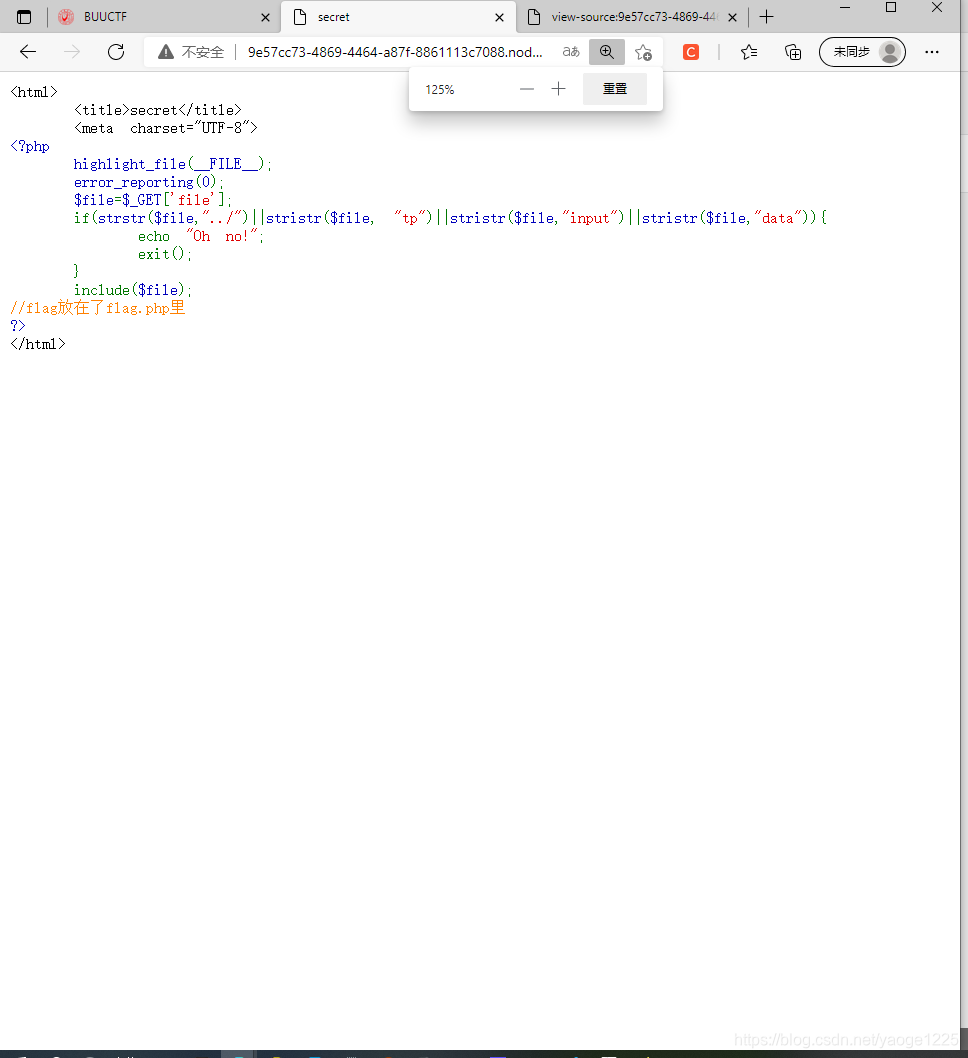Image resolution: width=968 pixels, height=1058 pixels.
Task: Open a new browser tab
Action: coord(766,17)
